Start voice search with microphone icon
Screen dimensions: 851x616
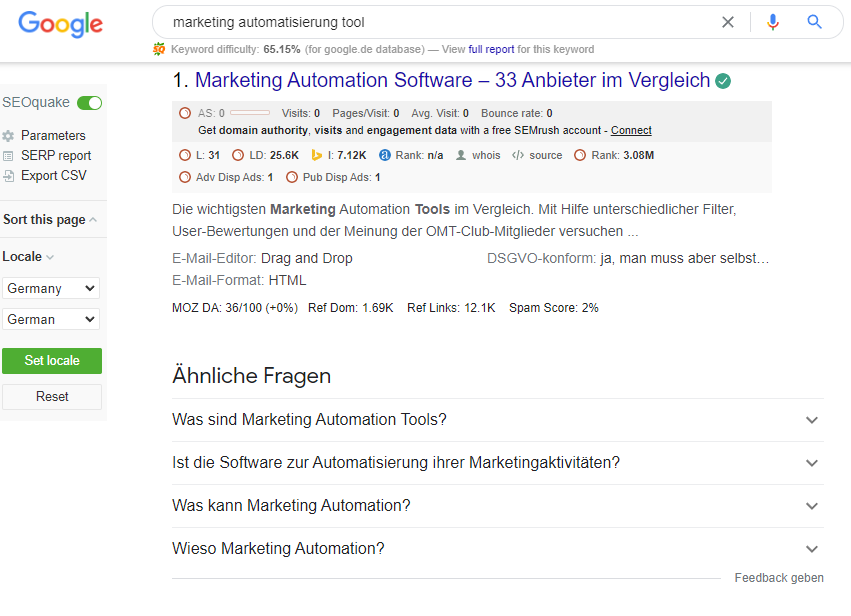tap(772, 22)
